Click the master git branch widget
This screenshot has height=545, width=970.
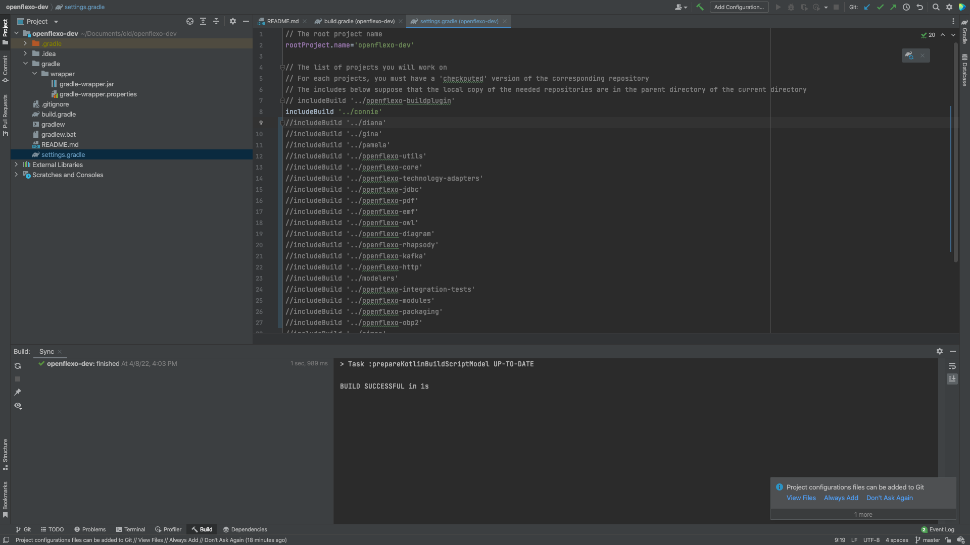[927, 540]
